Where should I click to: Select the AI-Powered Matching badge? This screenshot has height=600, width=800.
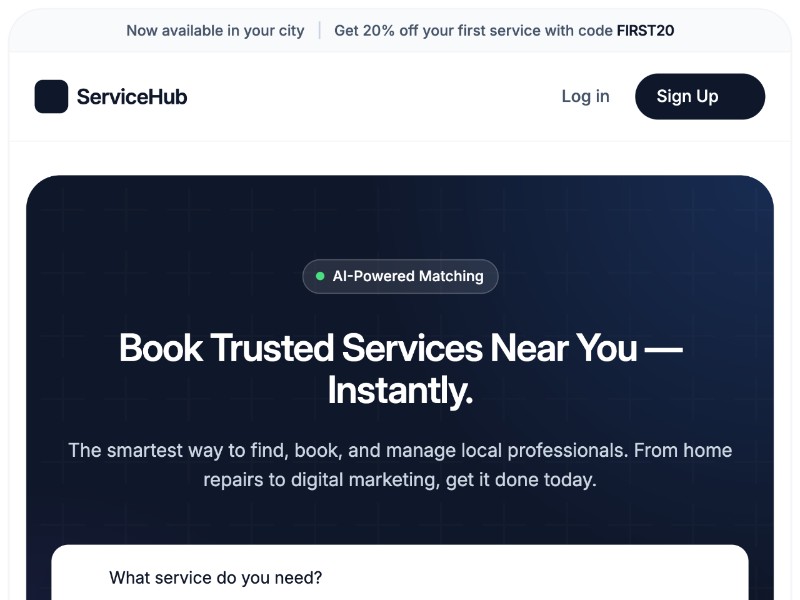click(x=400, y=276)
